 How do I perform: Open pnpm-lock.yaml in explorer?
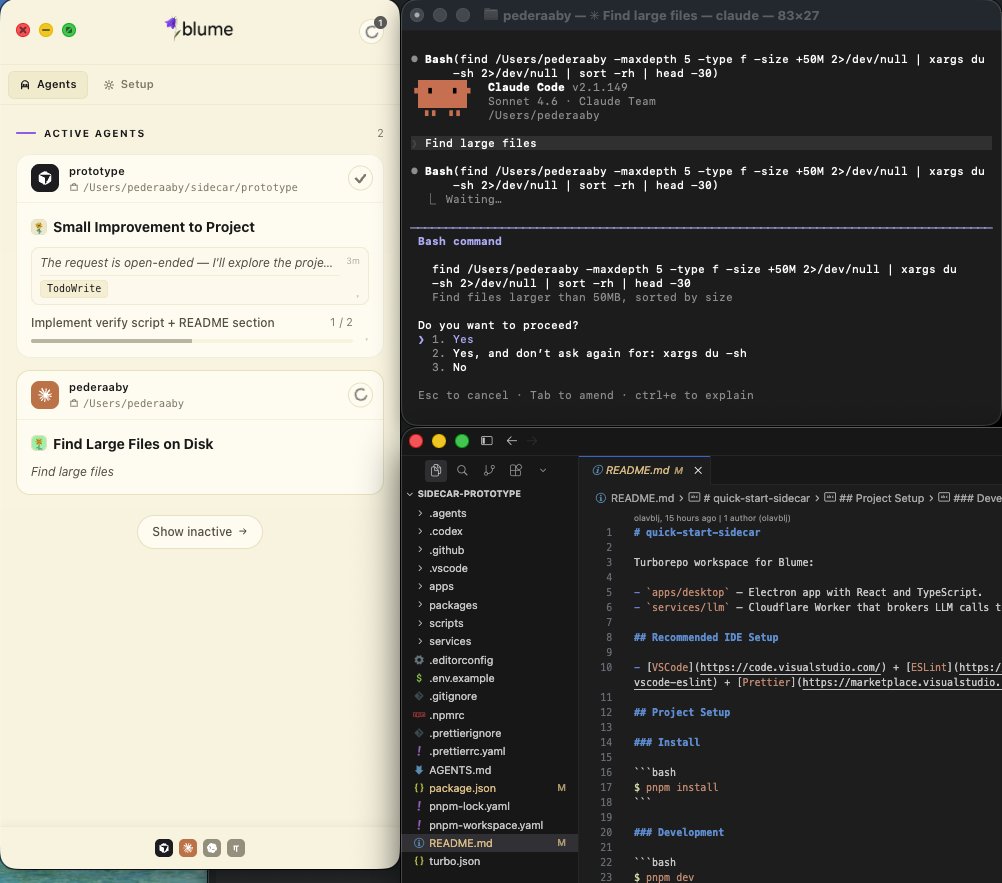(469, 806)
